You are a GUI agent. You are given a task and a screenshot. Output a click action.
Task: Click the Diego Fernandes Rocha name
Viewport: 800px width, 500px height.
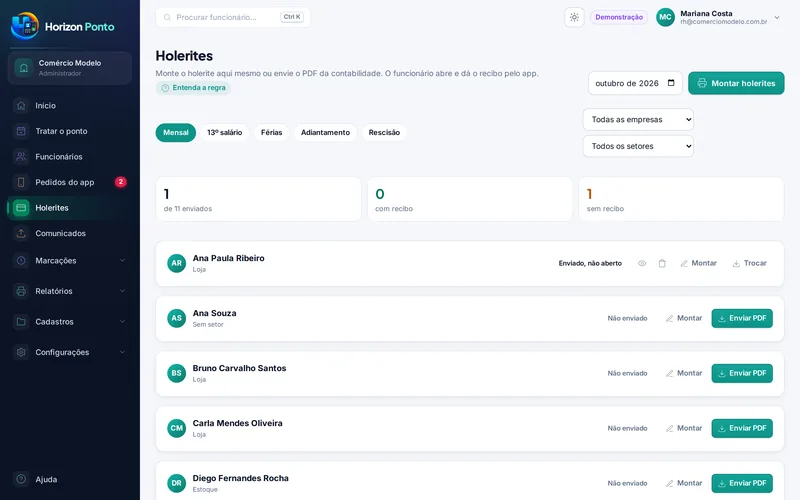pos(240,478)
